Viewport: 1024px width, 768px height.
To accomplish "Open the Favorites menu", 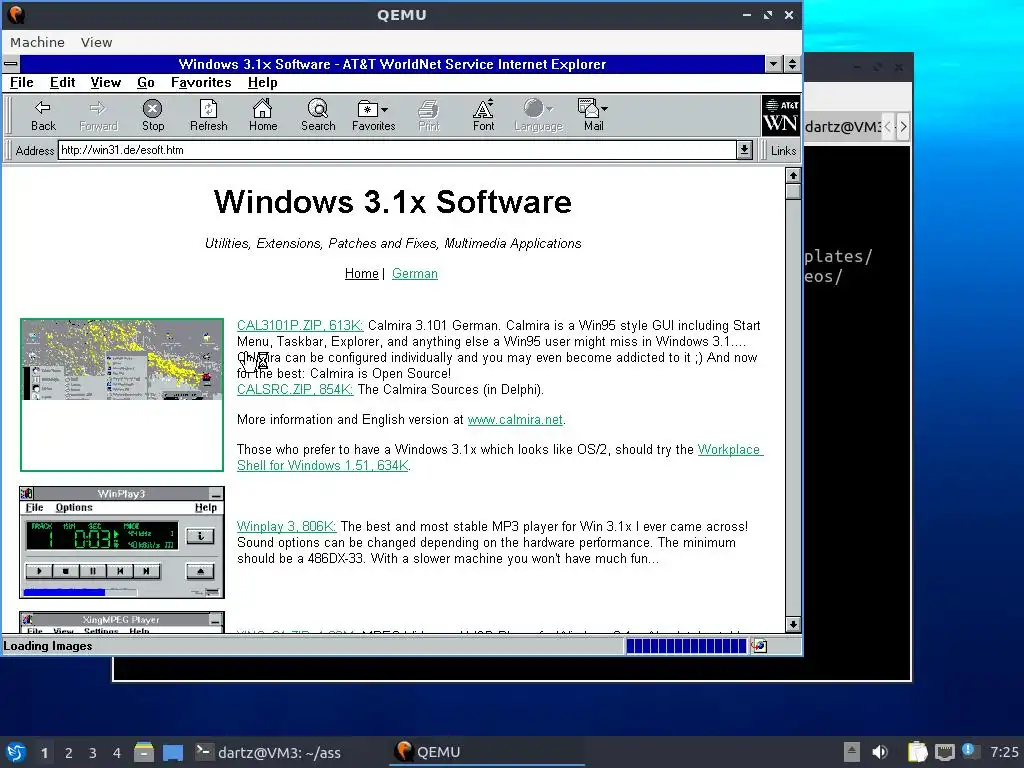I will click(x=201, y=83).
